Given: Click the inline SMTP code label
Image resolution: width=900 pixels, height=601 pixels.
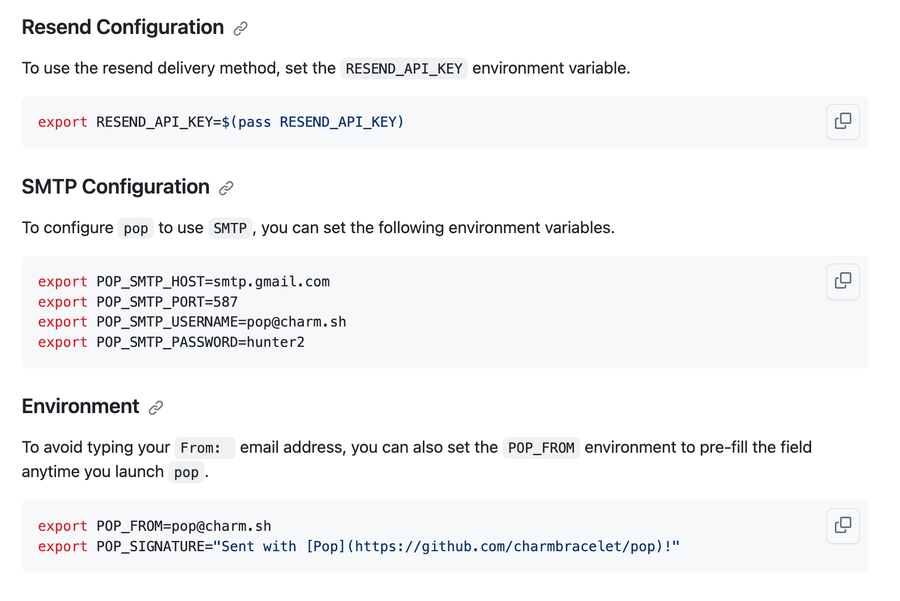Looking at the screenshot, I should [230, 228].
